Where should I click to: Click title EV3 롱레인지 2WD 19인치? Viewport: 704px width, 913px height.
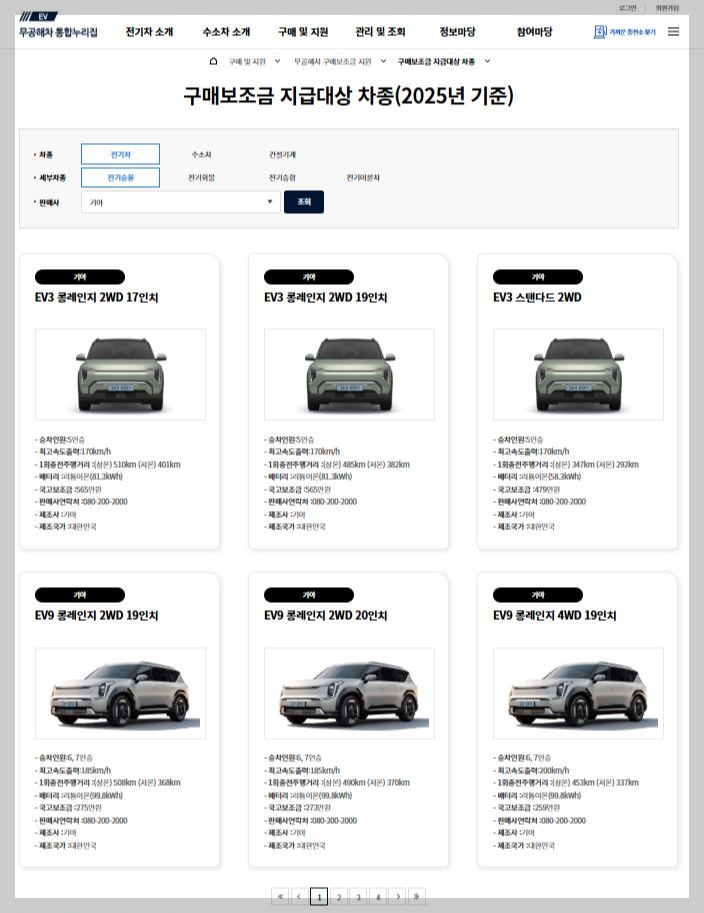pyautogui.click(x=326, y=297)
